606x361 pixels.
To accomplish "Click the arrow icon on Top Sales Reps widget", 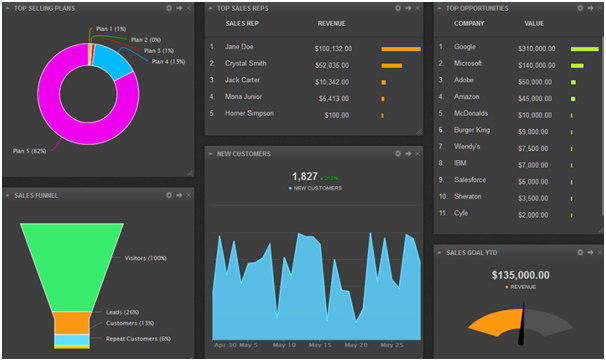I will (408, 8).
